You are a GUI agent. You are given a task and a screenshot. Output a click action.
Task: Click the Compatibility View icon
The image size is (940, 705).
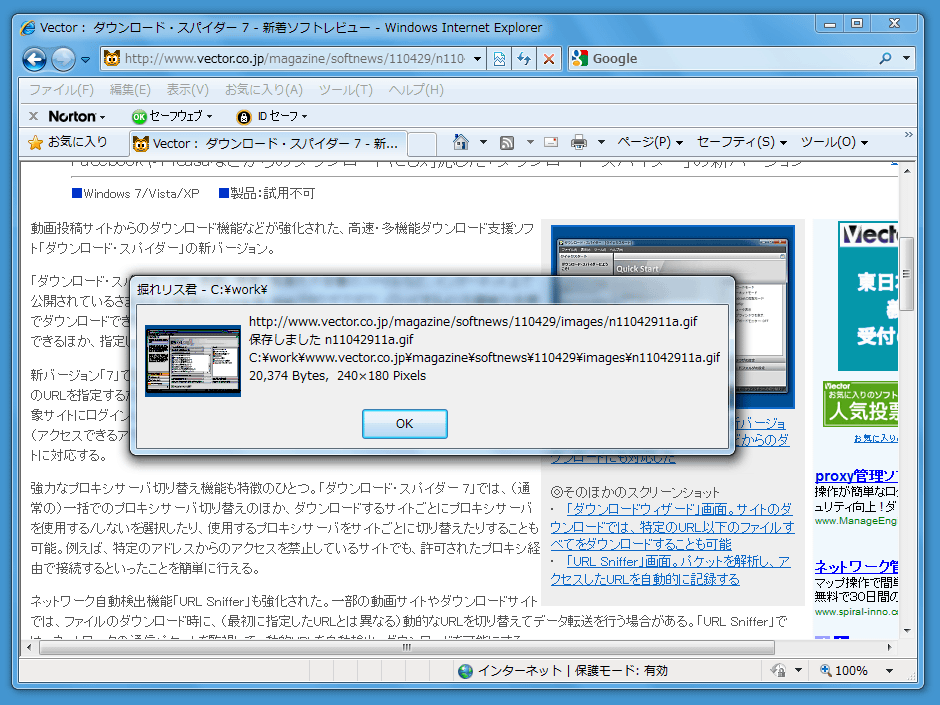499,59
